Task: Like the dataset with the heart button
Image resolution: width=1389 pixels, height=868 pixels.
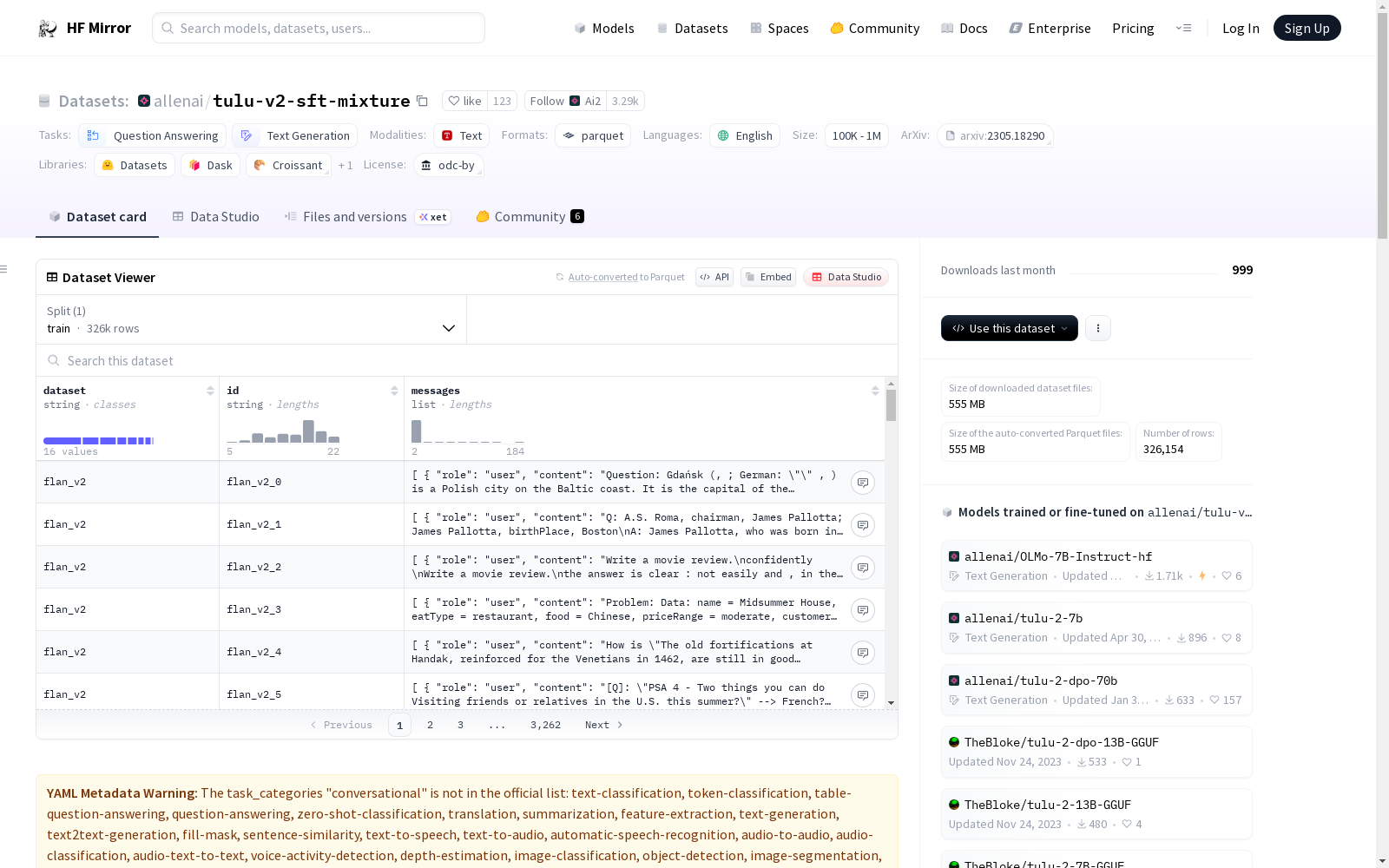Action: (x=465, y=101)
